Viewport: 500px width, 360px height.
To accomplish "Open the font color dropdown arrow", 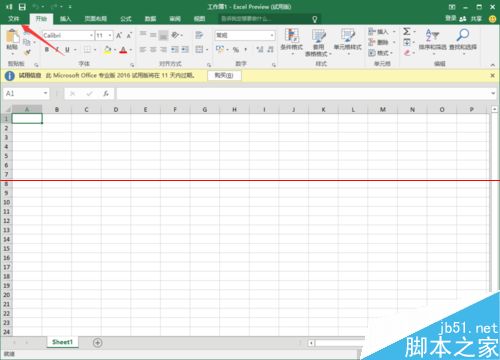I will coord(131,50).
